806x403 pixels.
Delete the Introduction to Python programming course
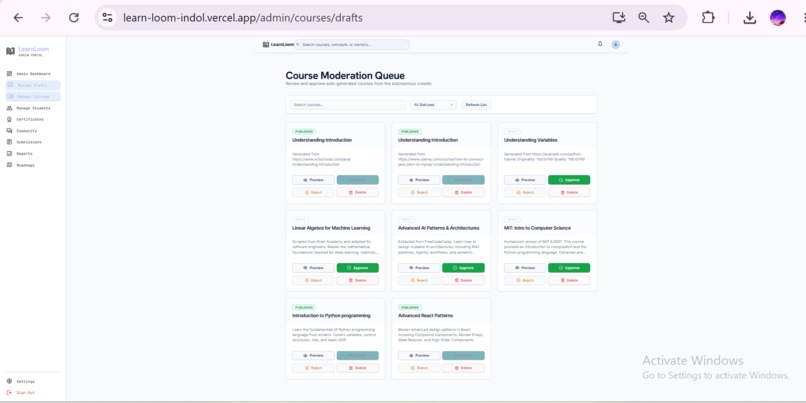pos(358,368)
